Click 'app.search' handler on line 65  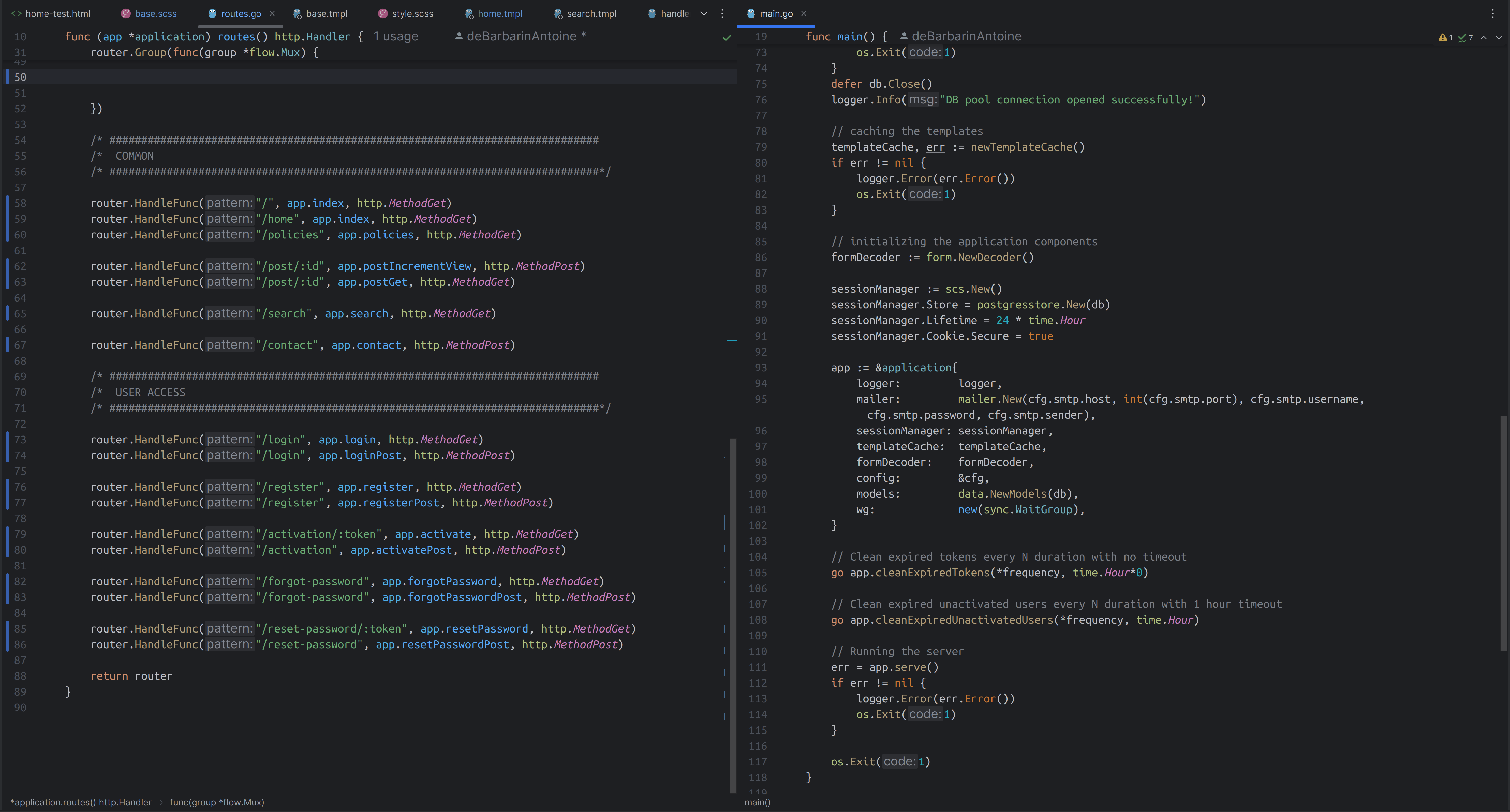(x=357, y=313)
